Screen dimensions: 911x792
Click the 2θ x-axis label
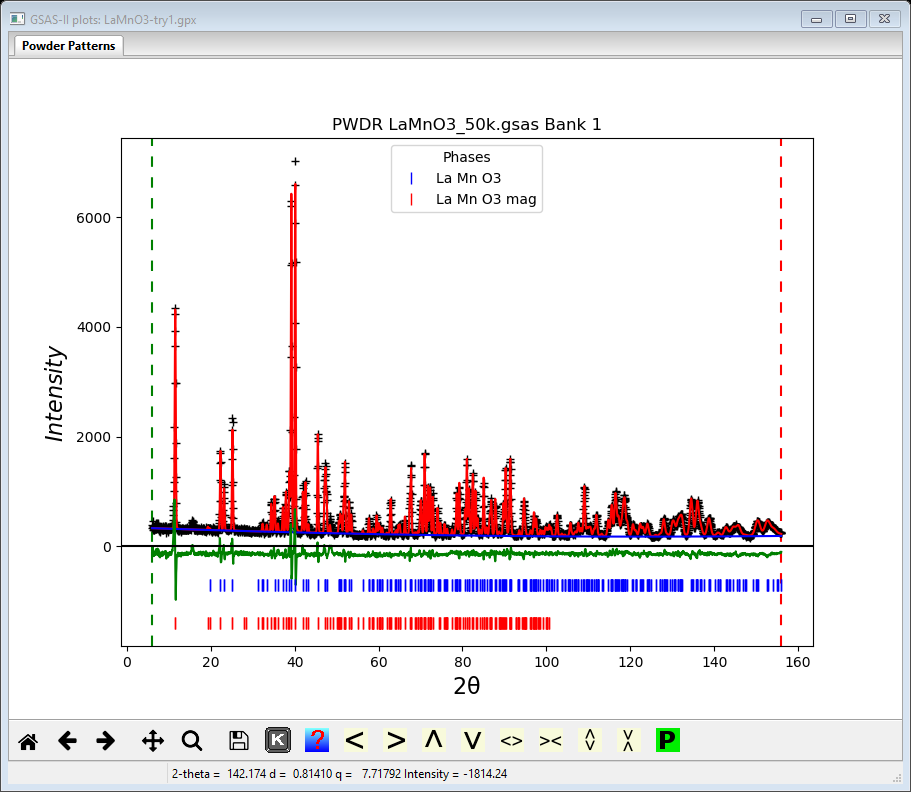coord(467,686)
